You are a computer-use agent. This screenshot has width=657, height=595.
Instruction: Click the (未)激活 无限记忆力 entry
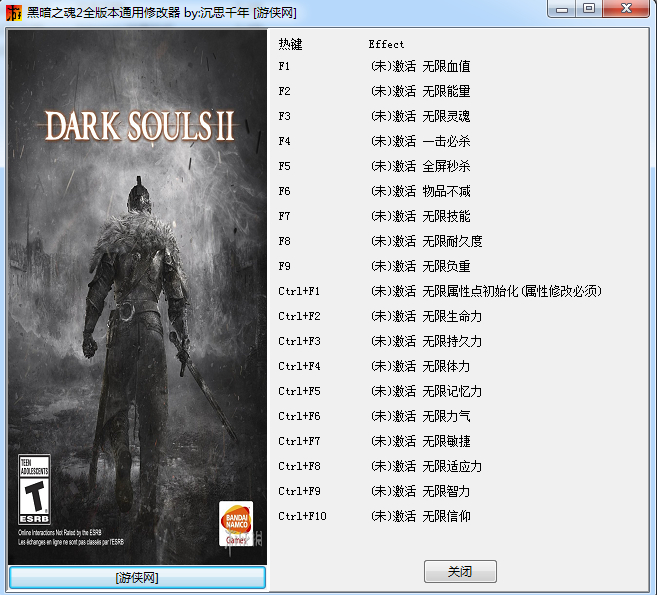[x=427, y=391]
